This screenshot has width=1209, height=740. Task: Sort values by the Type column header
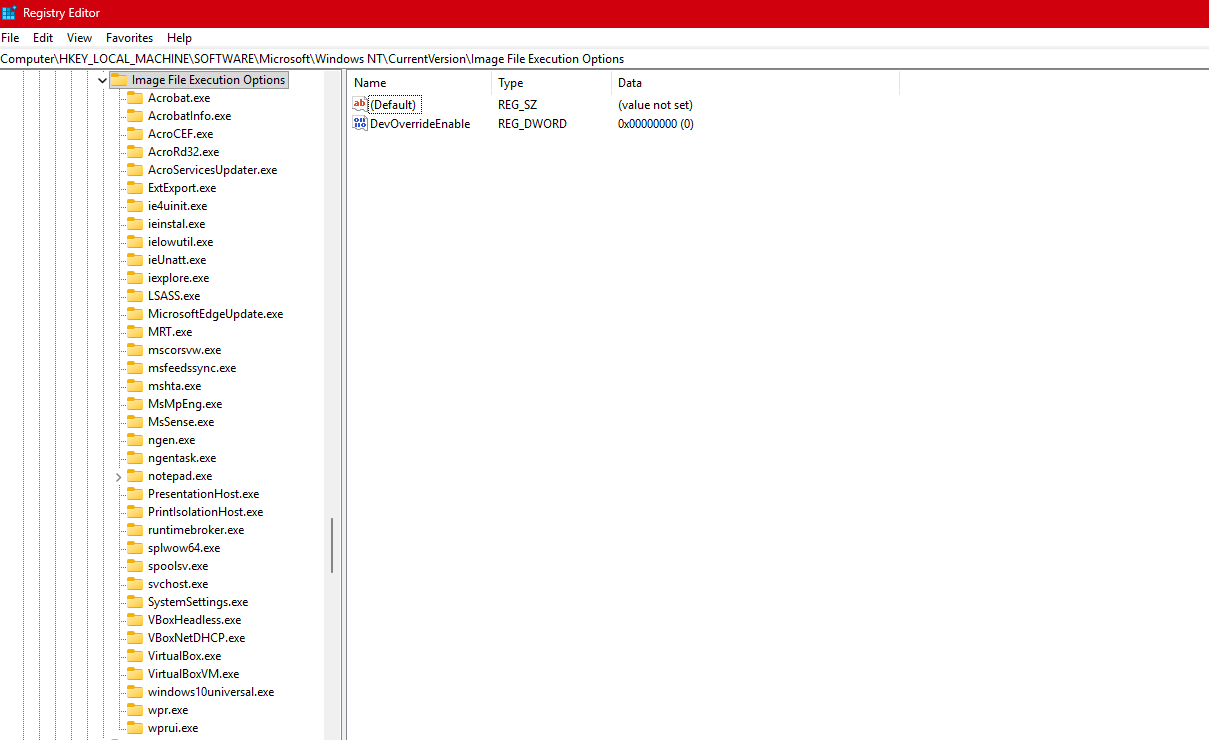tap(552, 83)
